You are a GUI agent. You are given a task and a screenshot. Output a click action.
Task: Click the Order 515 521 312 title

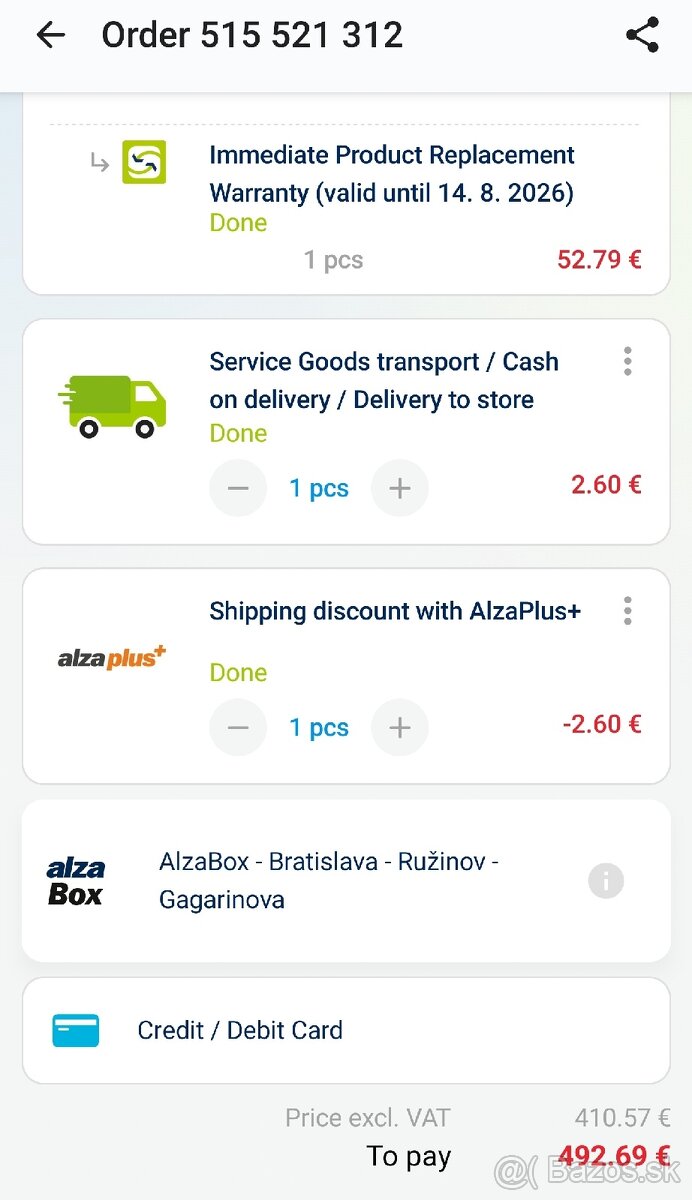point(253,35)
